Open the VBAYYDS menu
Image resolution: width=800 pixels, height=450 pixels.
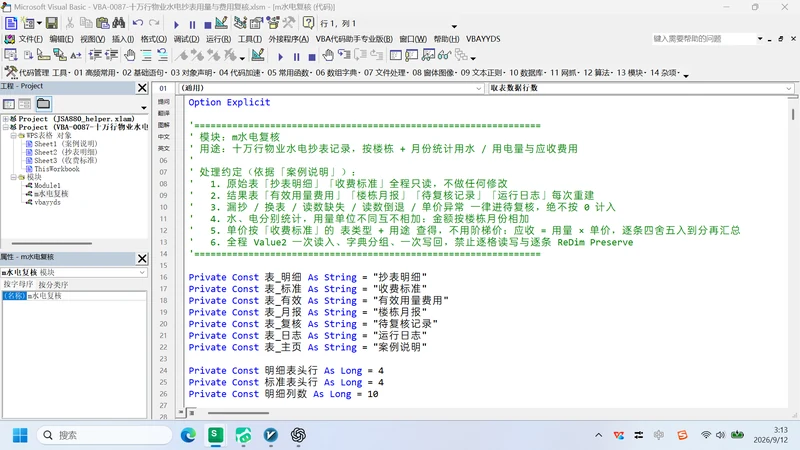pos(483,39)
